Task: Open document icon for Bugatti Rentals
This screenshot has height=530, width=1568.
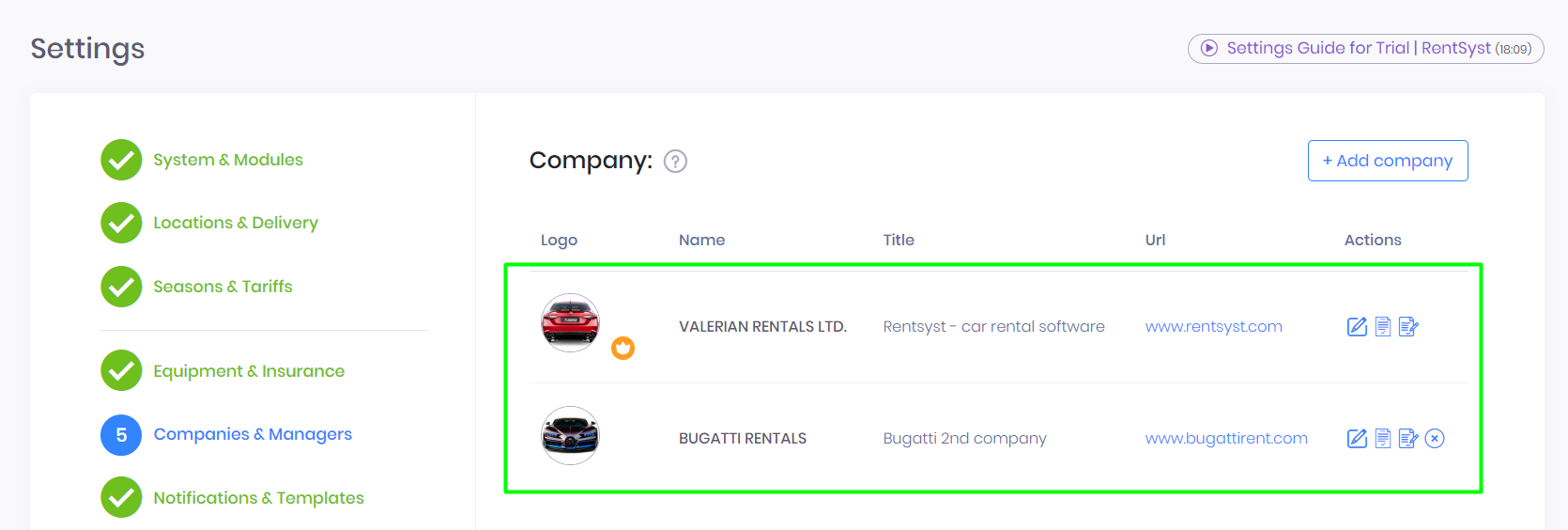Action: [x=1383, y=439]
